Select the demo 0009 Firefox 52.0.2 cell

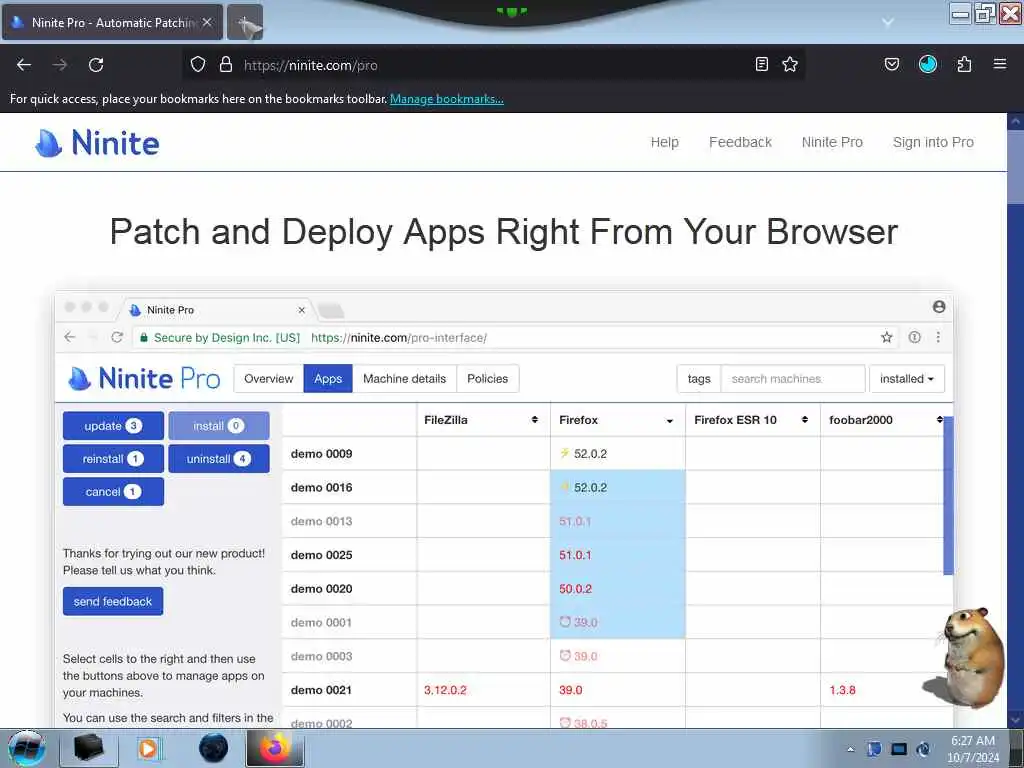(618, 453)
